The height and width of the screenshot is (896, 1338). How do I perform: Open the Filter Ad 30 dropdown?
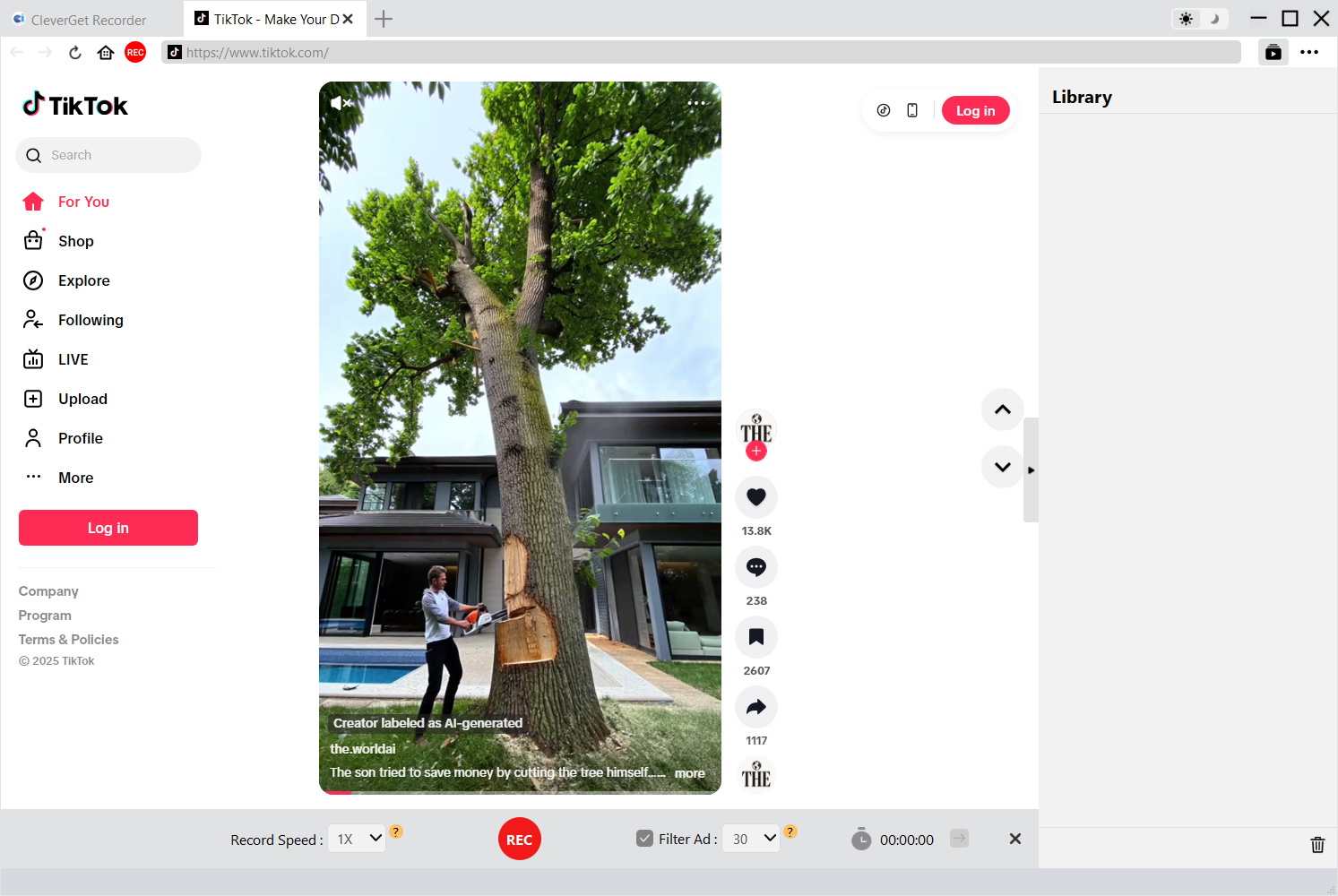[751, 839]
